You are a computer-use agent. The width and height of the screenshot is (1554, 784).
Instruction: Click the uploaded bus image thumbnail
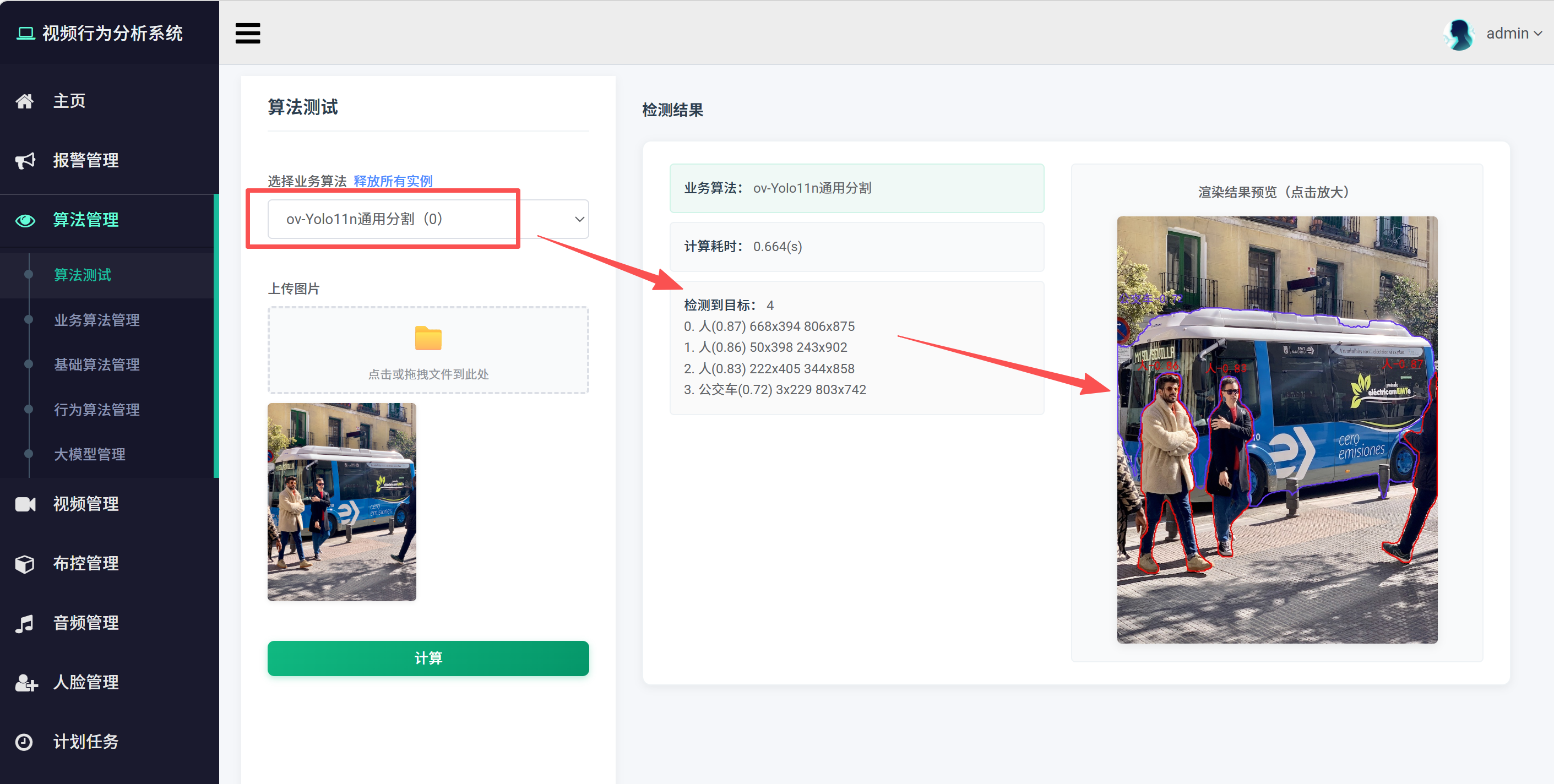coord(341,502)
